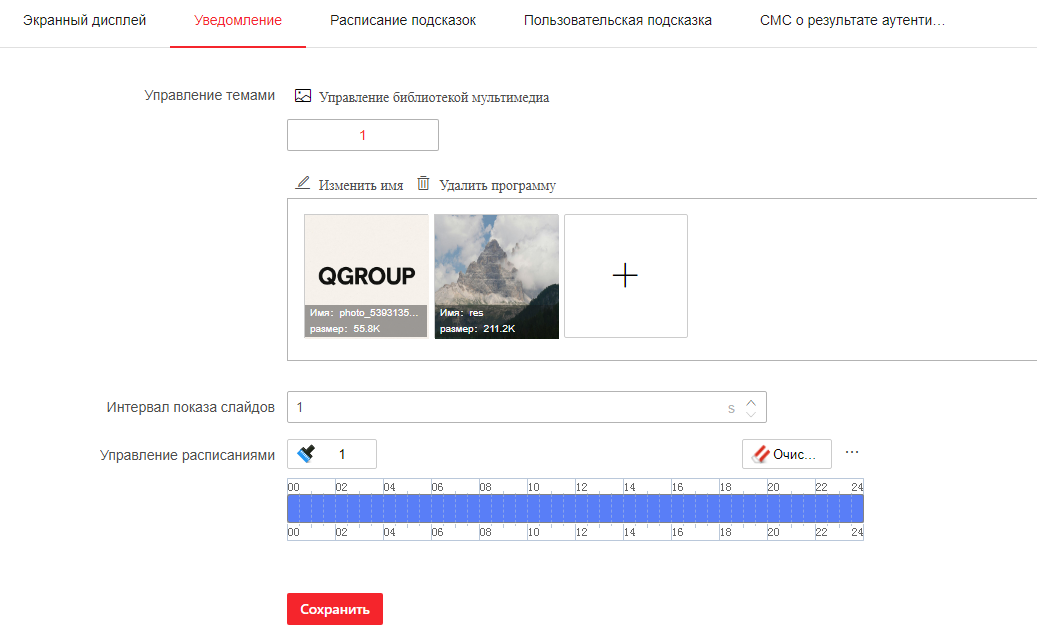Select theme button labeled 1
Viewport: 1037px width, 638px height.
pyautogui.click(x=362, y=135)
